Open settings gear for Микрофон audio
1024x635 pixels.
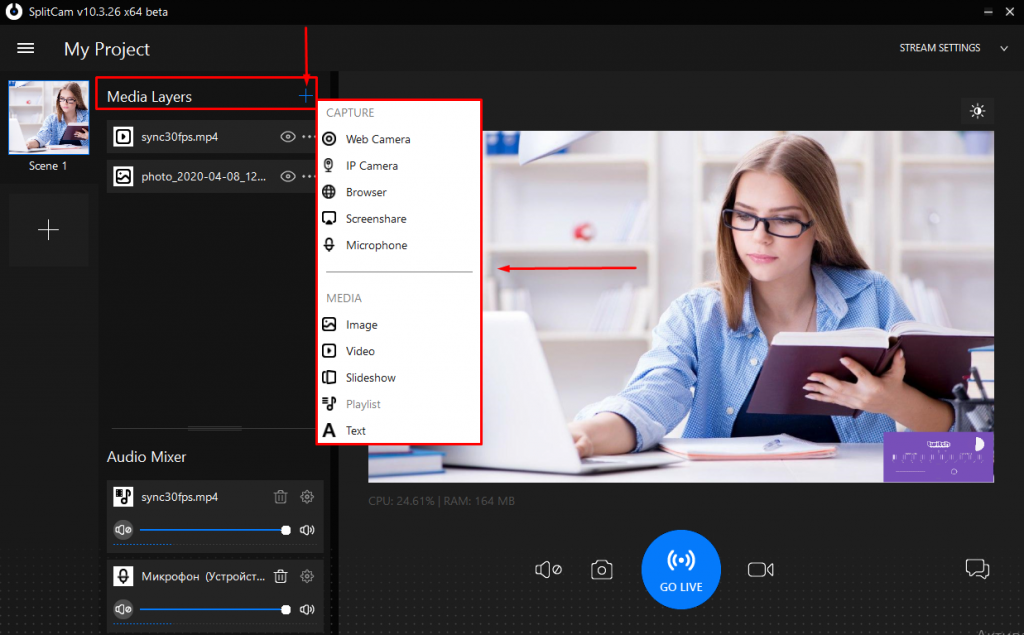pyautogui.click(x=307, y=576)
